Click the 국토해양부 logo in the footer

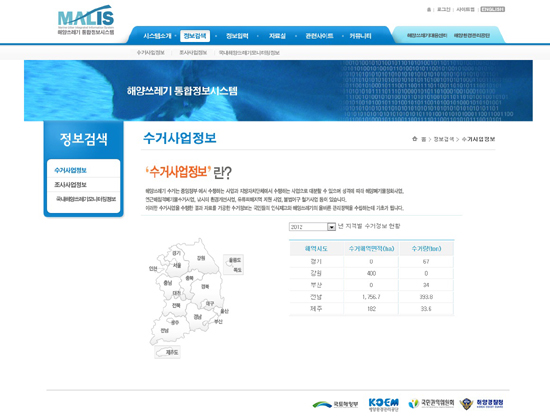pos(335,404)
